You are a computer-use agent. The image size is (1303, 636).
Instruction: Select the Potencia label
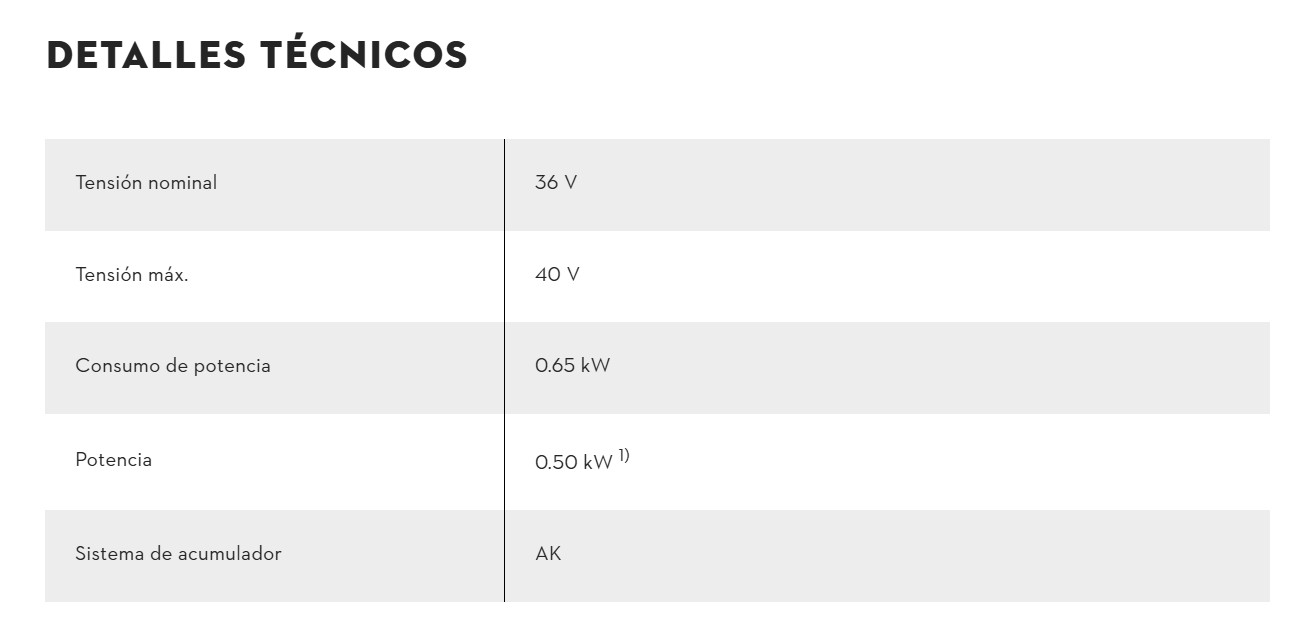coord(114,460)
